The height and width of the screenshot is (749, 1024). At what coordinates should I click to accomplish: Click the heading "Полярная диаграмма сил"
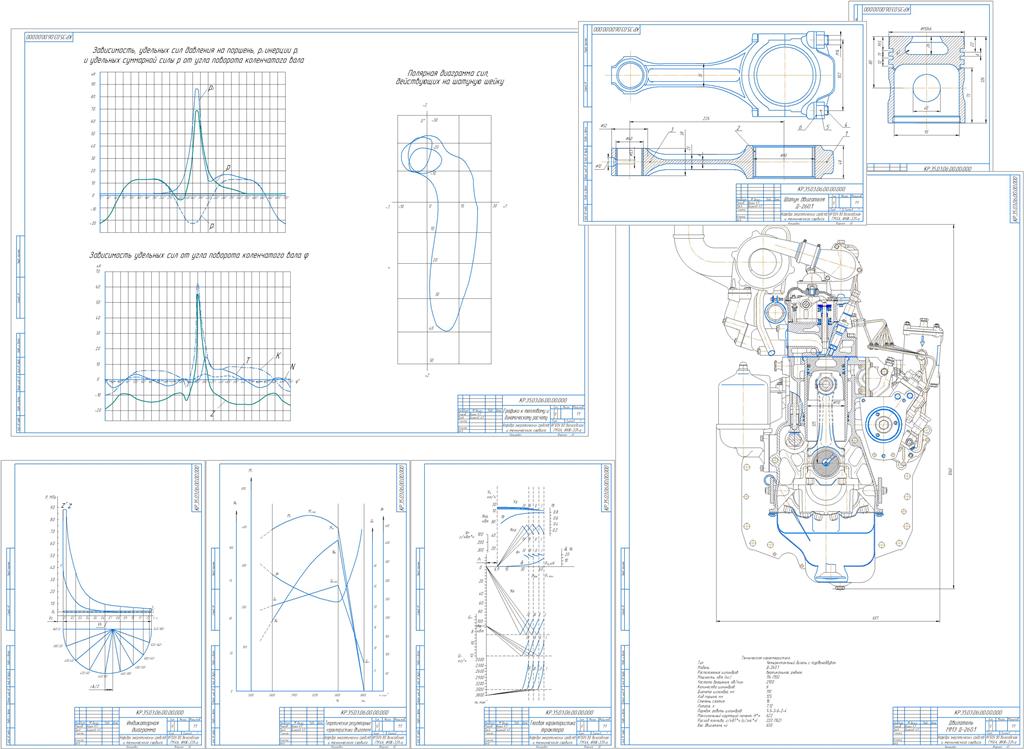coord(449,73)
